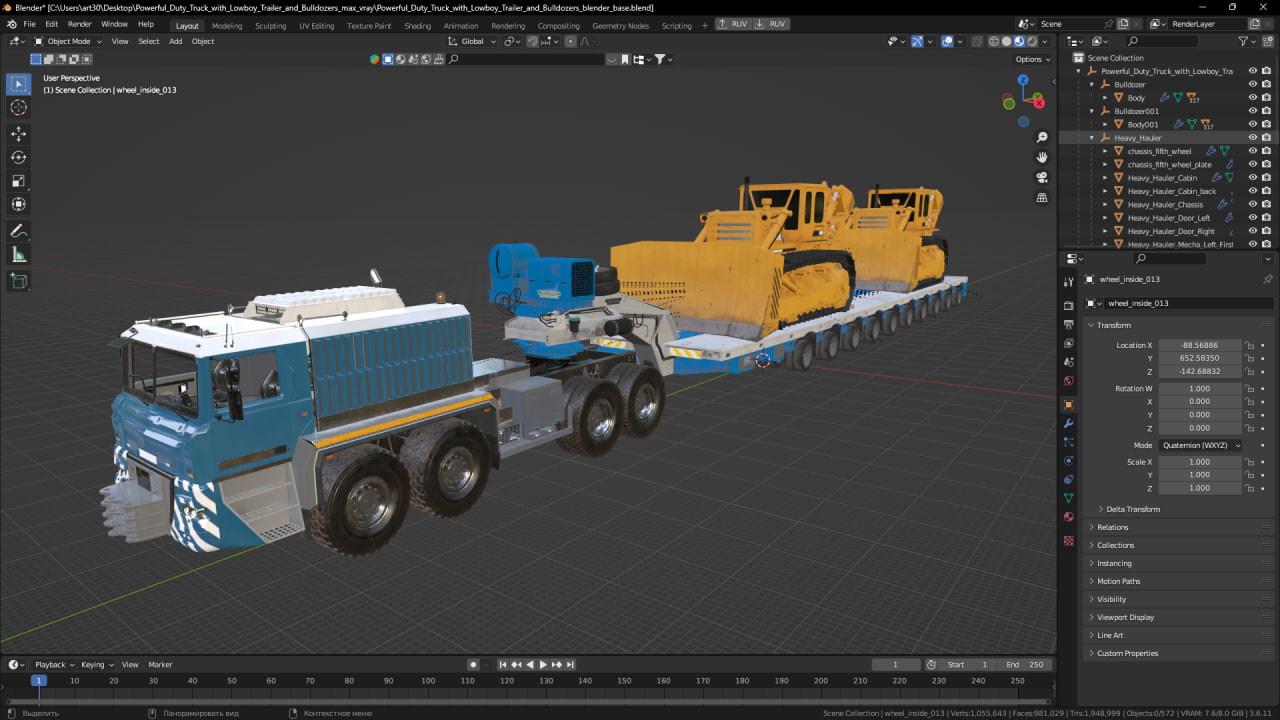Switch to the UV Editing workspace tab

click(x=317, y=26)
